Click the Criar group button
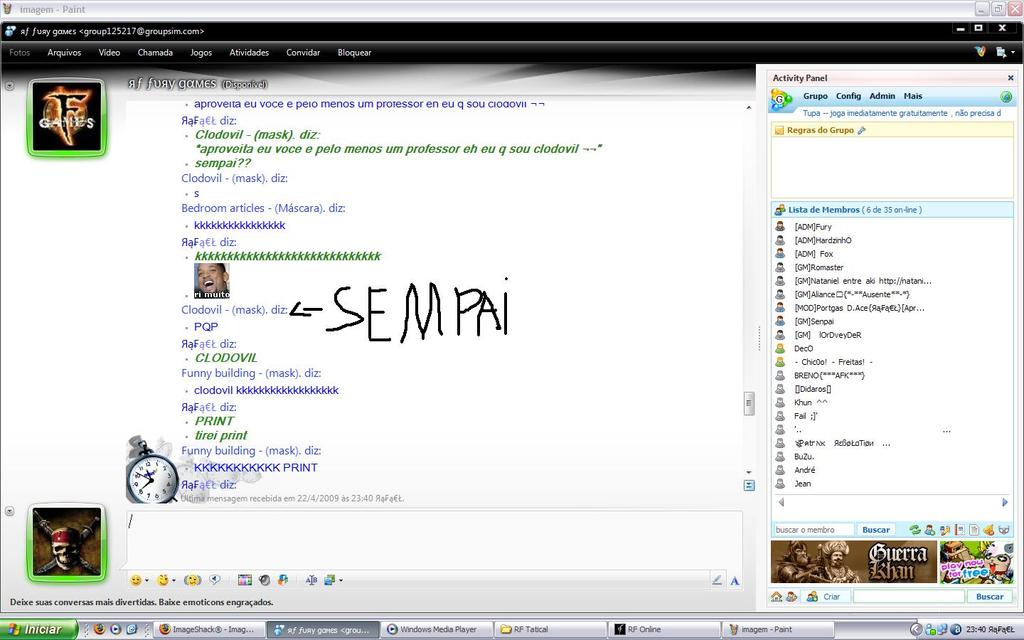The height and width of the screenshot is (640, 1024). point(831,597)
